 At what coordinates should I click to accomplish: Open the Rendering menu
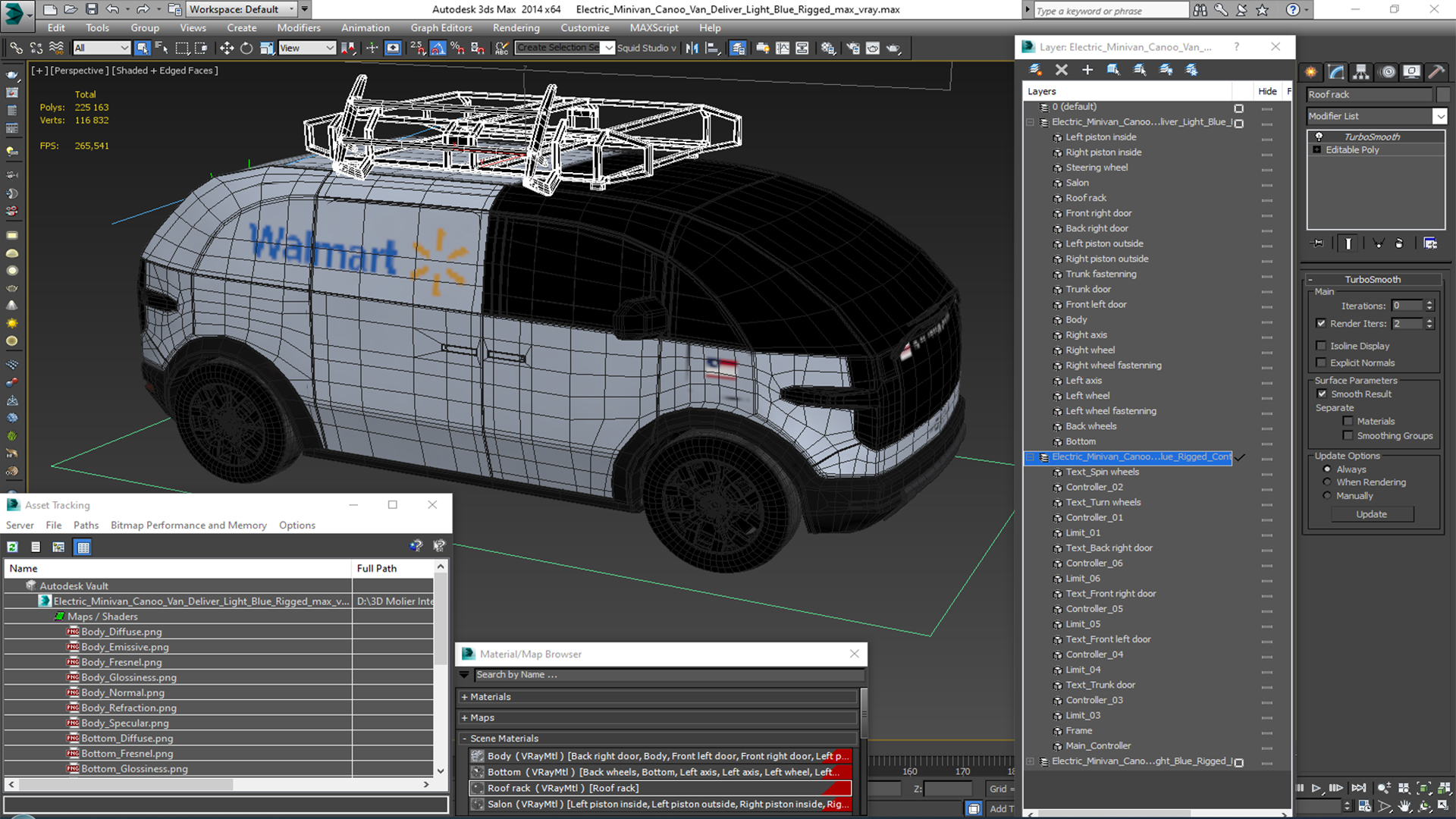pyautogui.click(x=516, y=28)
